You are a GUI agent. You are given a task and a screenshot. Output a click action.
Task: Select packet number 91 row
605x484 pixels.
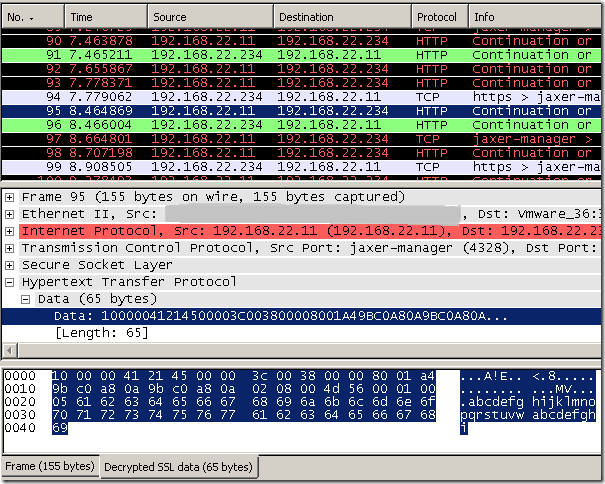(301, 55)
